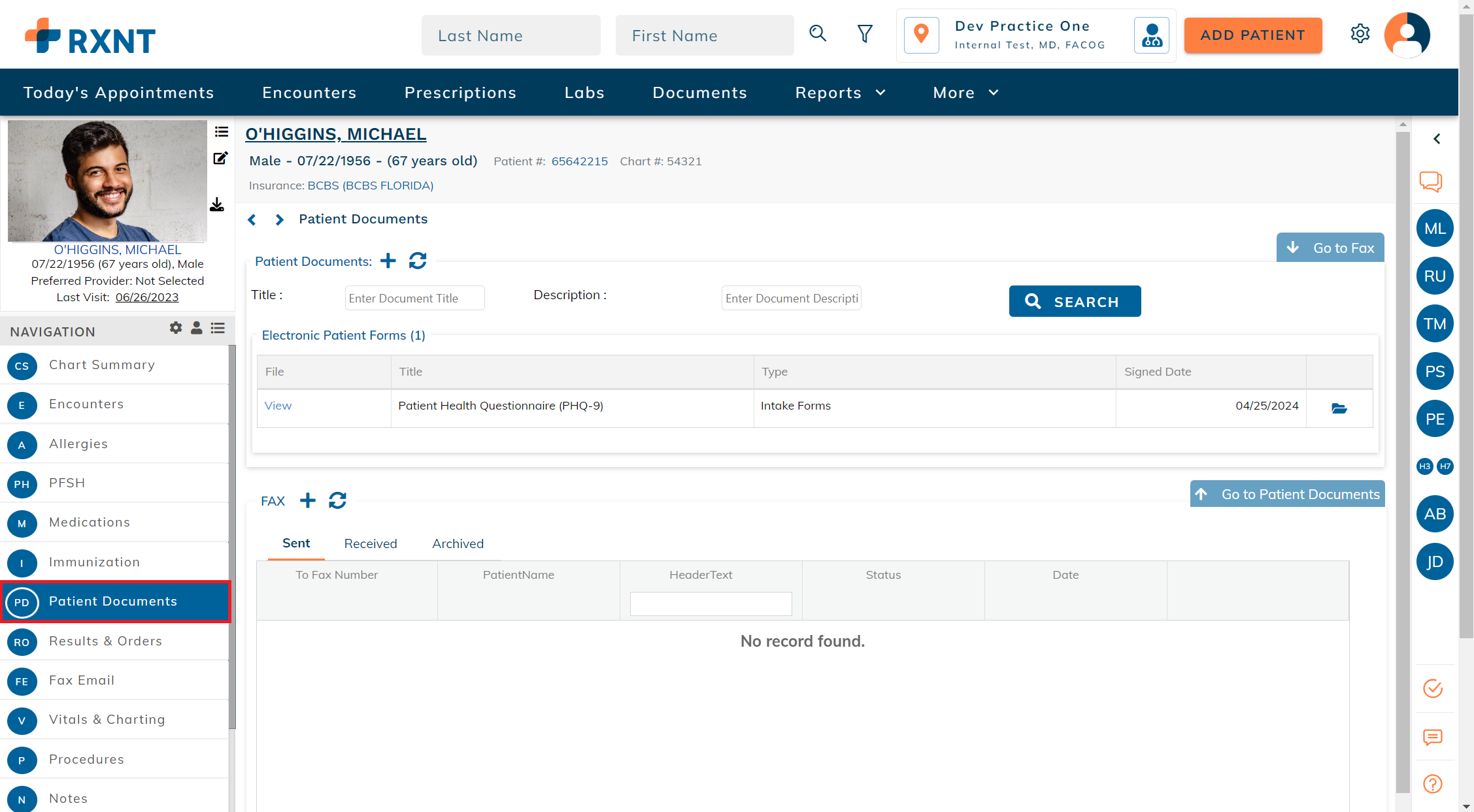Click the provider doctor icon

(x=1152, y=35)
